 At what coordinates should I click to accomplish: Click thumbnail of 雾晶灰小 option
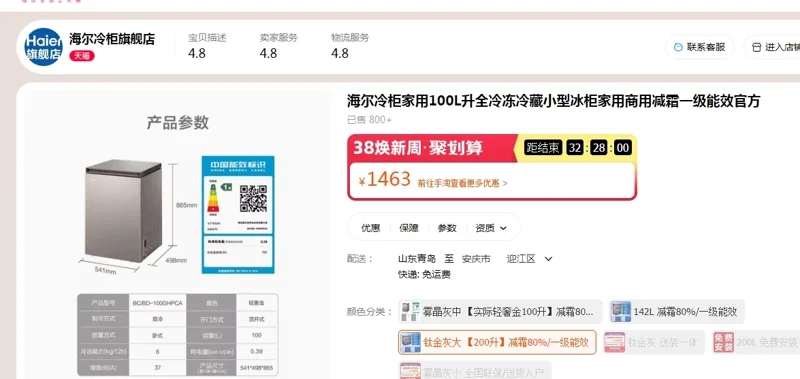click(x=411, y=372)
